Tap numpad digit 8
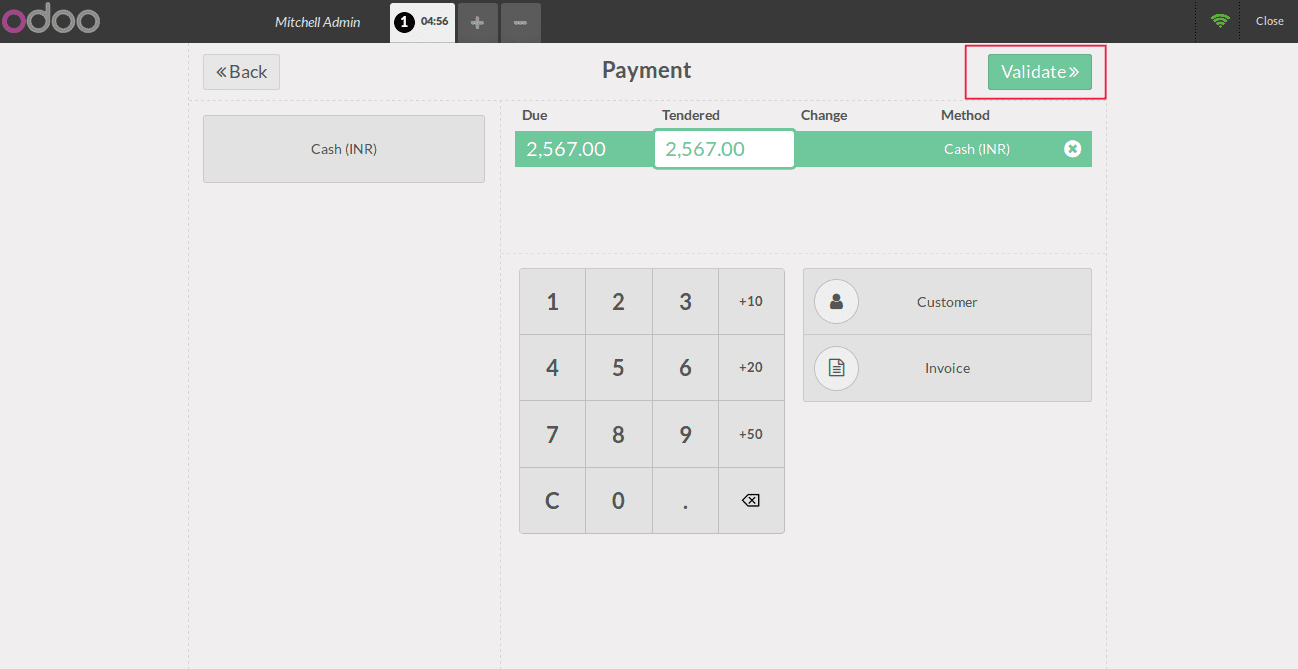 (x=618, y=434)
